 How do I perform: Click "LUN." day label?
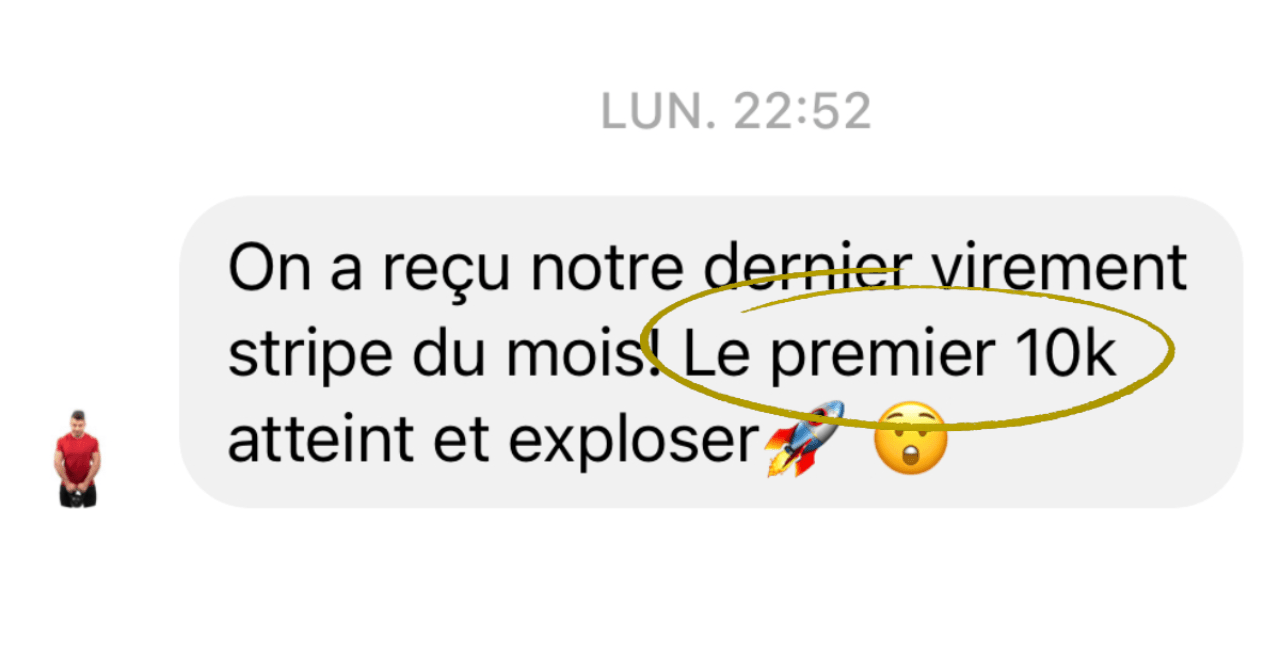pyautogui.click(x=659, y=112)
